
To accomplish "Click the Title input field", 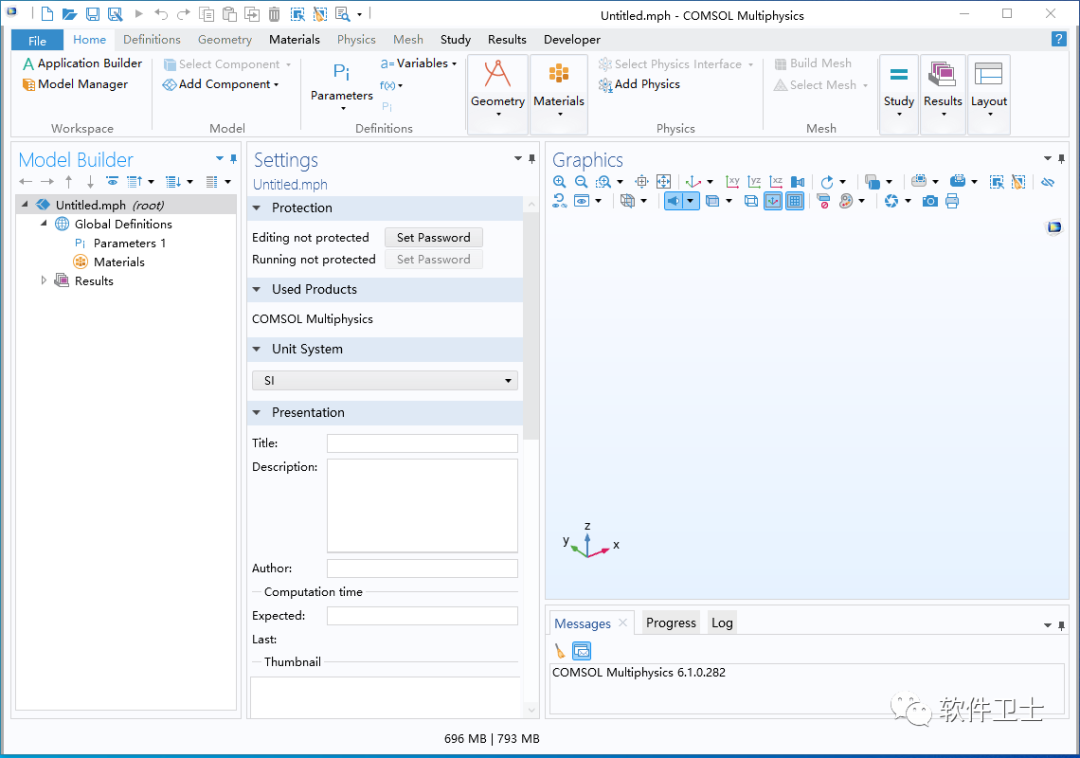I will click(422, 443).
